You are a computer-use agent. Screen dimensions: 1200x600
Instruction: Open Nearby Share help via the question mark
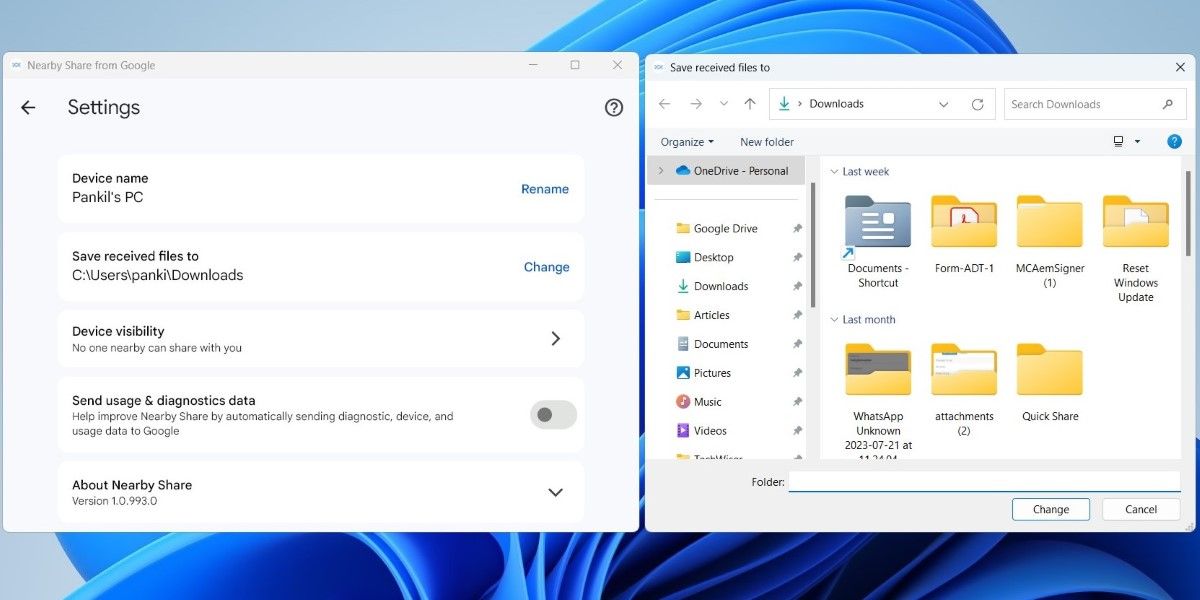pyautogui.click(x=613, y=107)
